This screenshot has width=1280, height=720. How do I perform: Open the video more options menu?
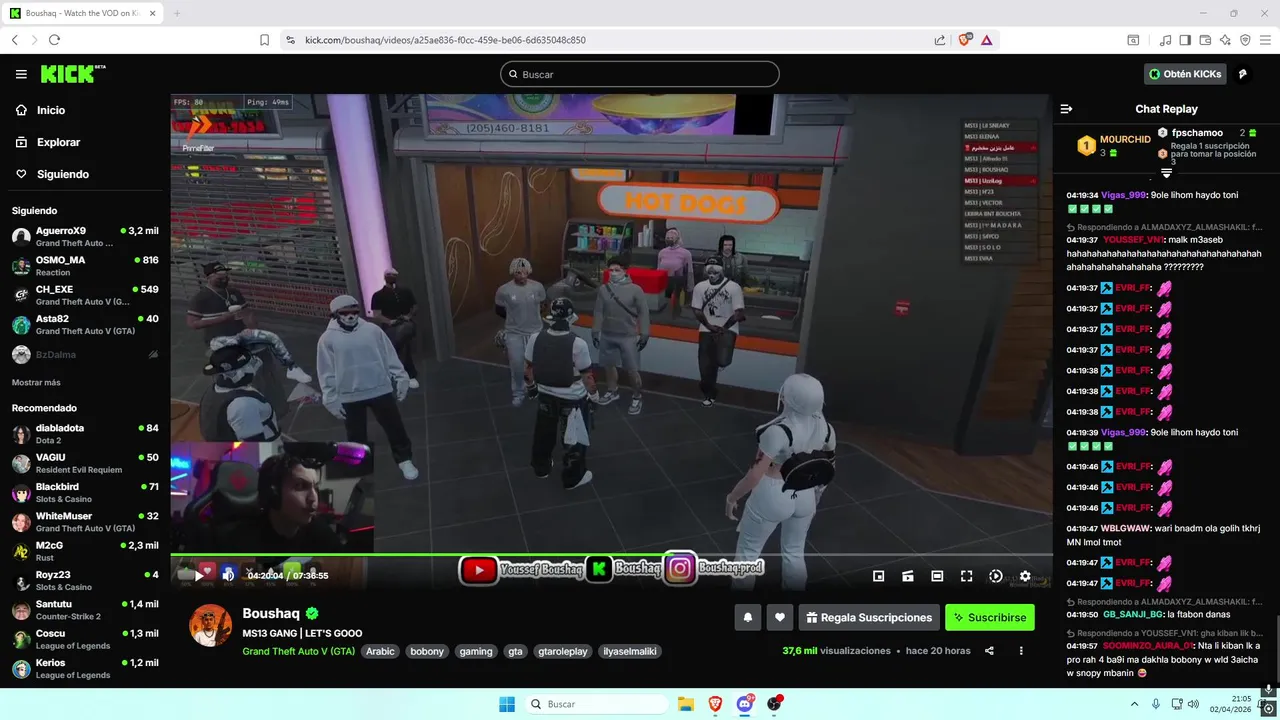1021,651
